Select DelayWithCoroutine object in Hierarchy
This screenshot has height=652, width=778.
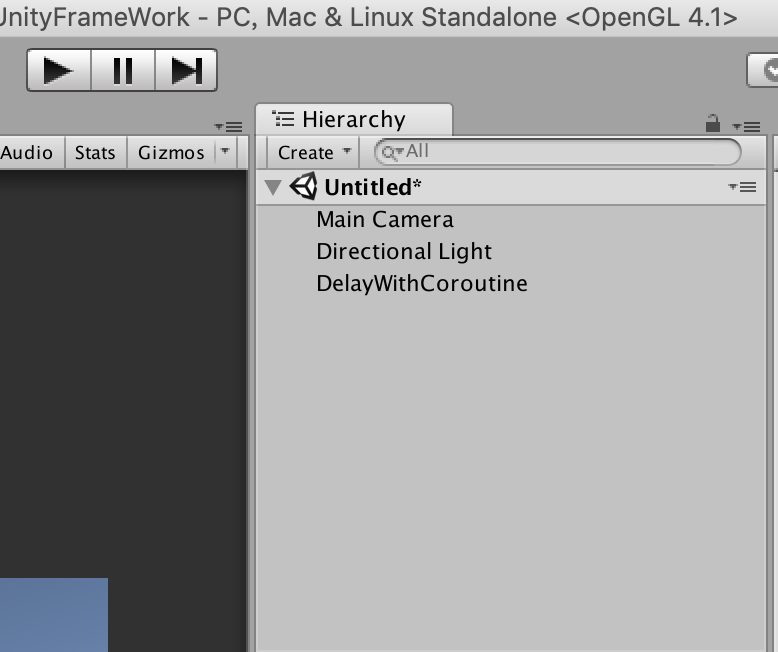point(511,283)
